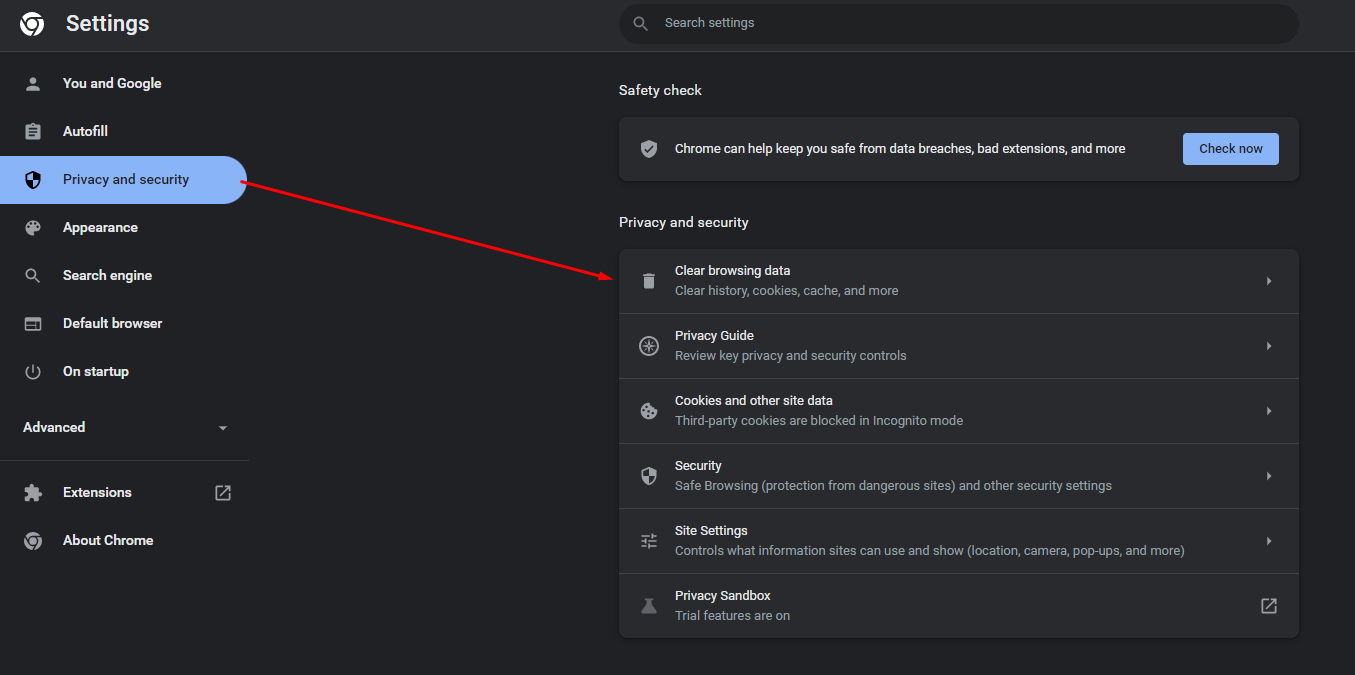1355x675 pixels.
Task: Click the Privacy Guide title text
Action: pyautogui.click(x=714, y=336)
